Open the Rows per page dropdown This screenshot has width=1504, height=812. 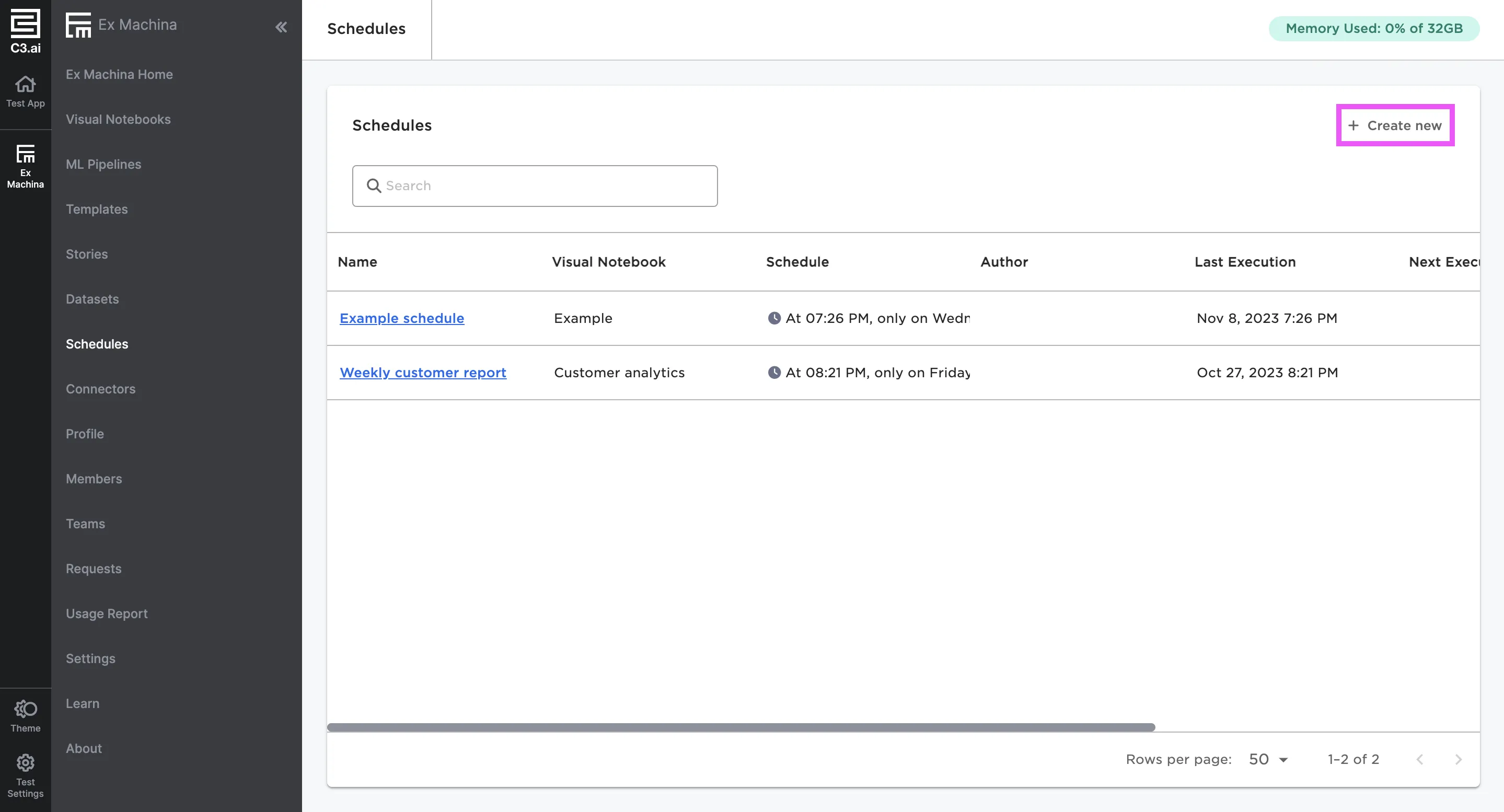[1268, 759]
